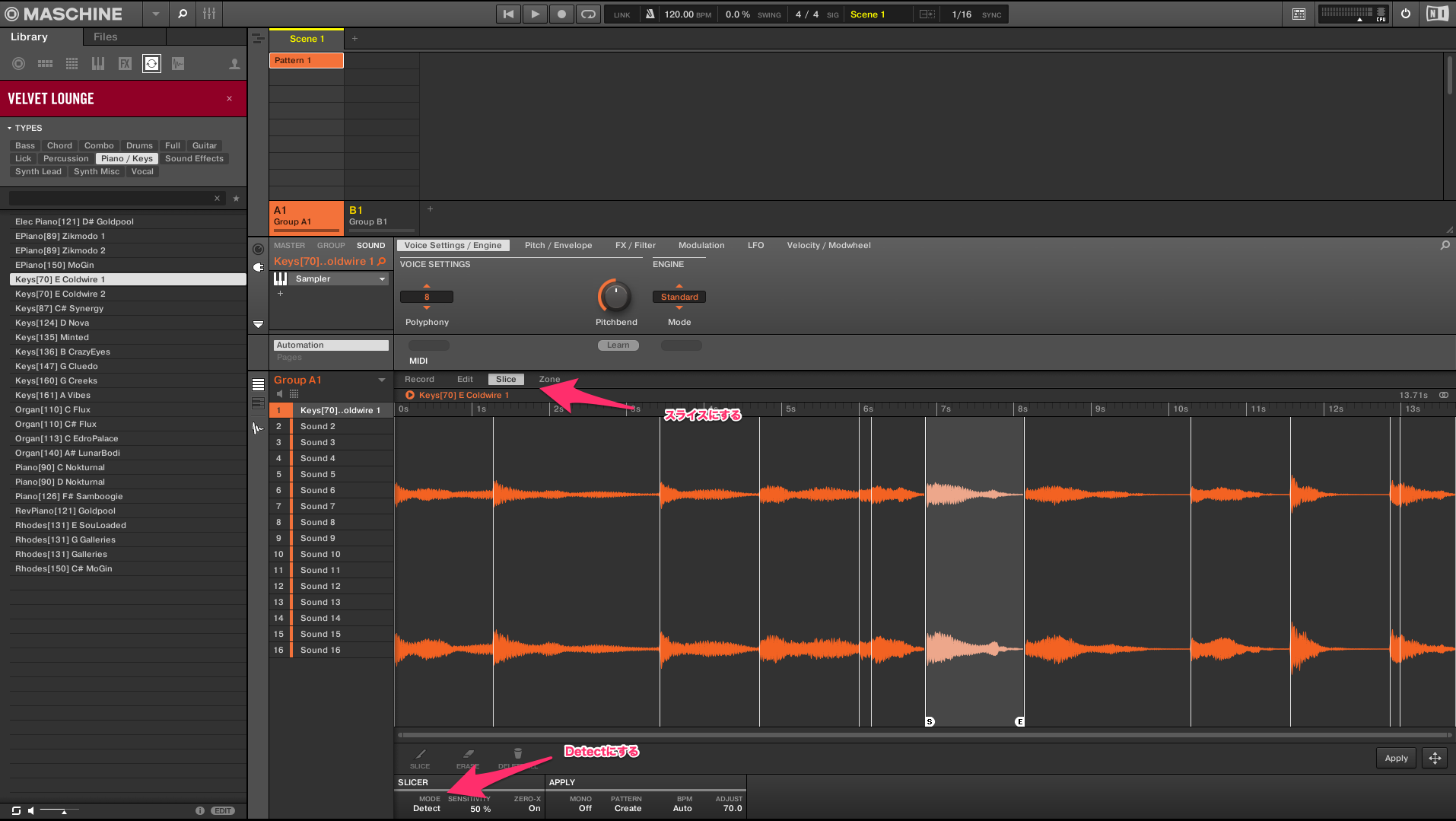
Task: Open the mixer view icon in header
Action: coord(209,14)
